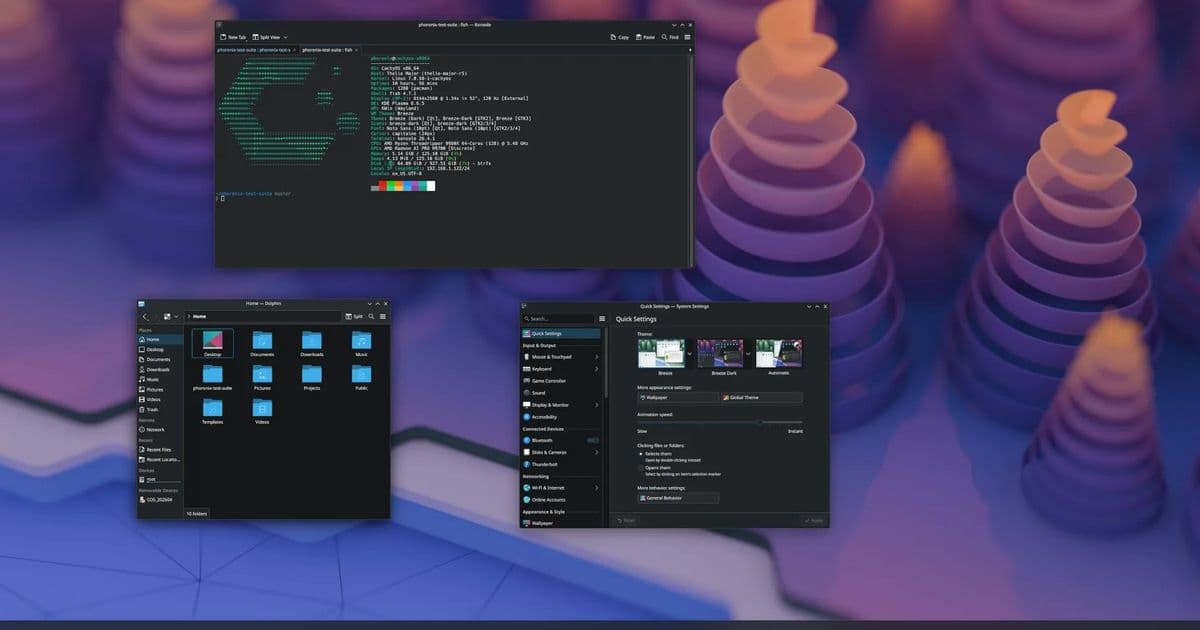Open Trash in Dolphin sidebar
Image resolution: width=1200 pixels, height=630 pixels.
161,409
